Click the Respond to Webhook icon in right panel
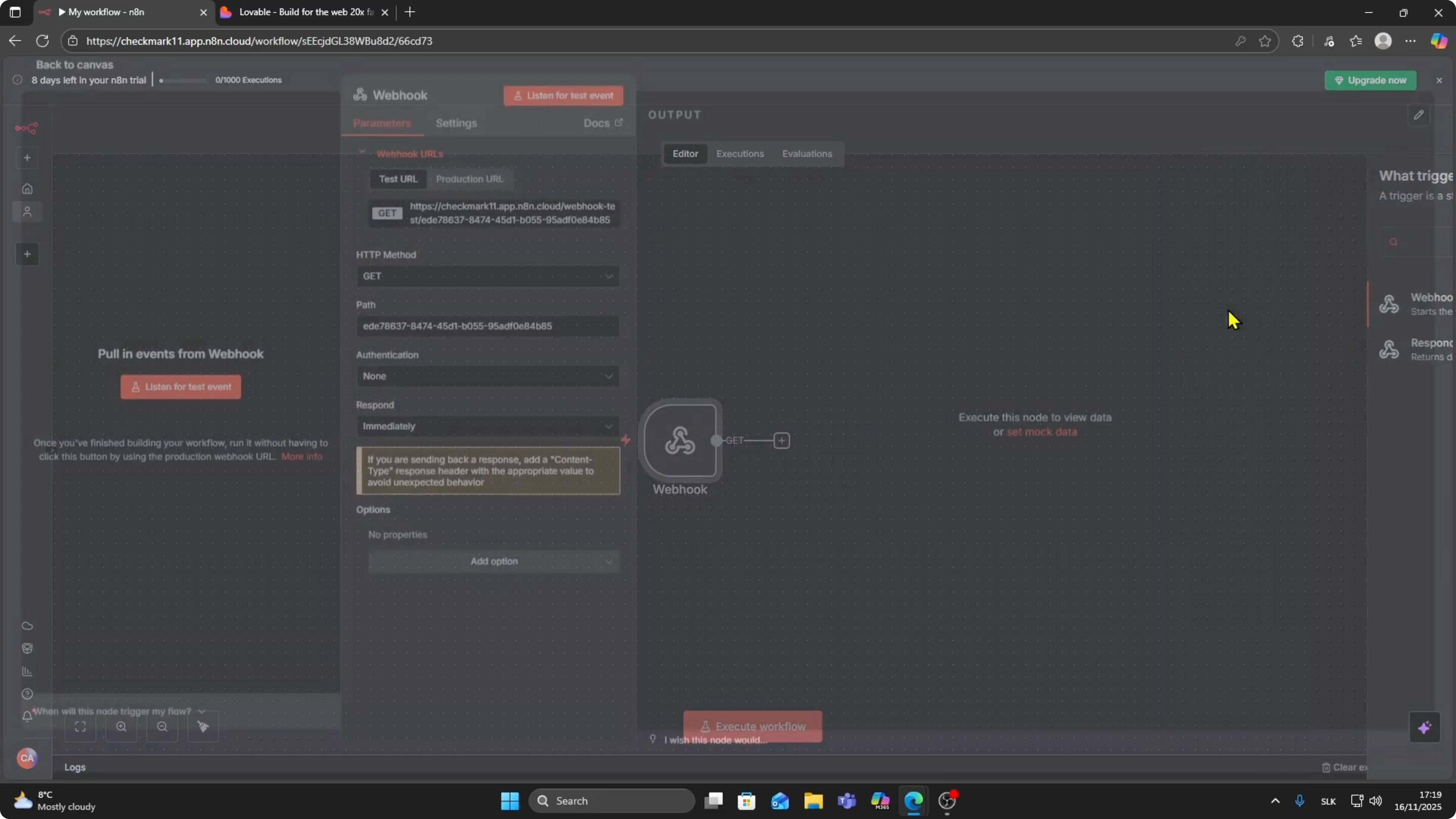Screen dimensions: 1456x819 coord(1389,349)
